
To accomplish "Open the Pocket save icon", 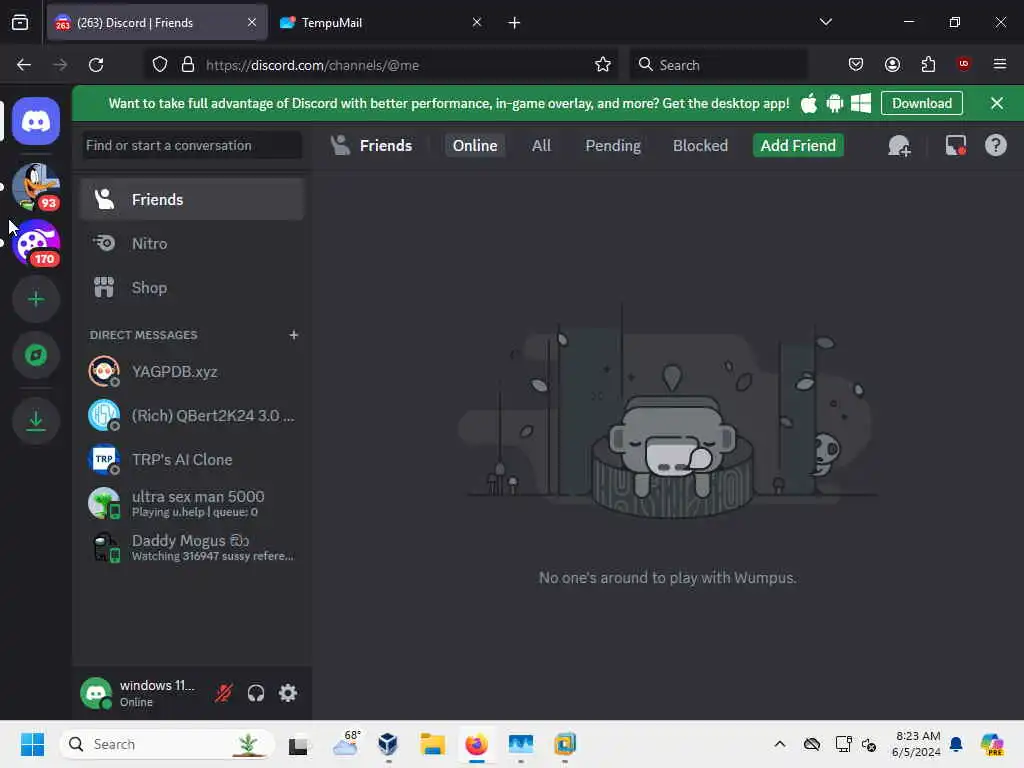I will (x=856, y=65).
